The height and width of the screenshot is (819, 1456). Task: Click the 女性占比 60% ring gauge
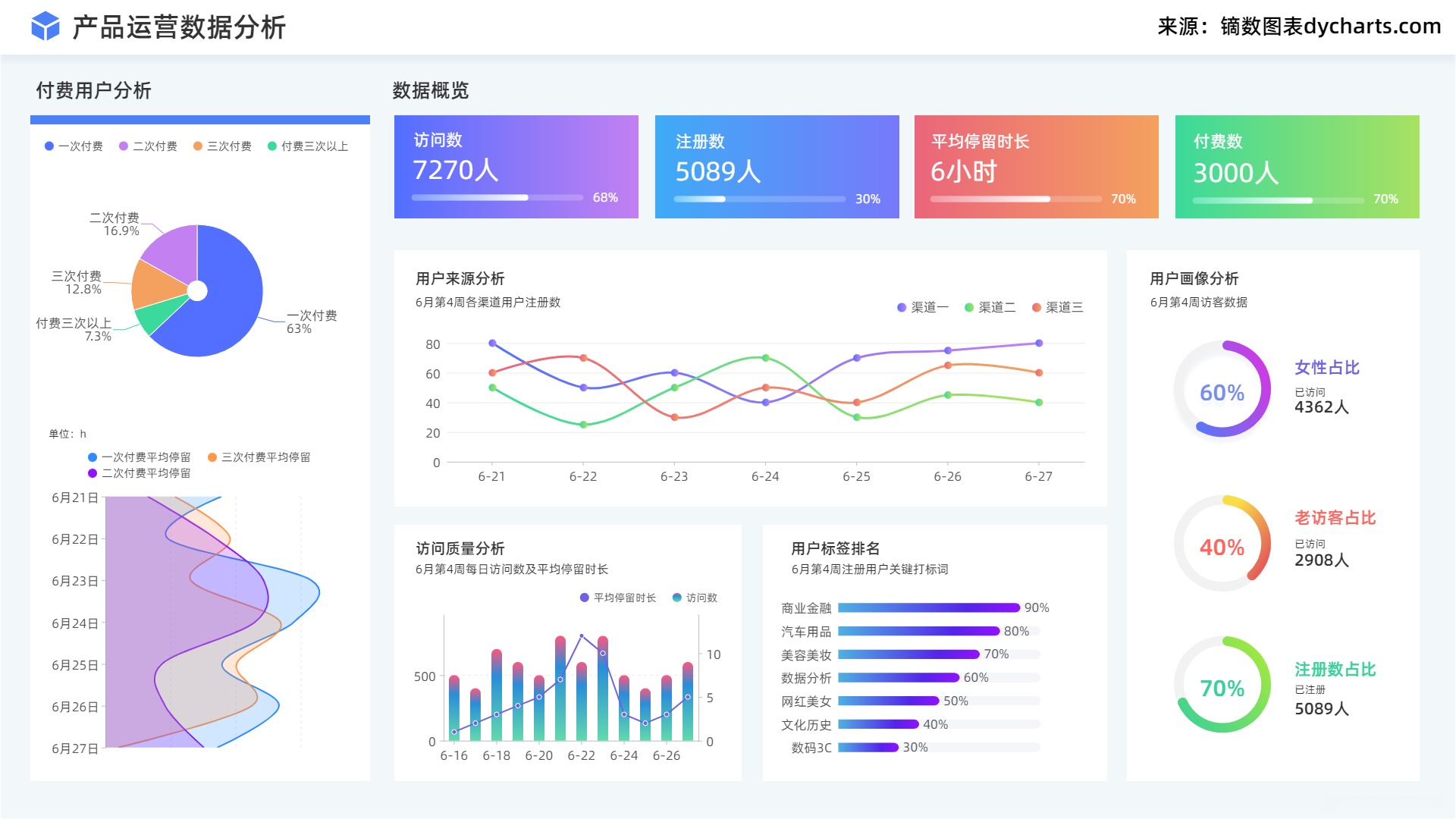pyautogui.click(x=1222, y=390)
